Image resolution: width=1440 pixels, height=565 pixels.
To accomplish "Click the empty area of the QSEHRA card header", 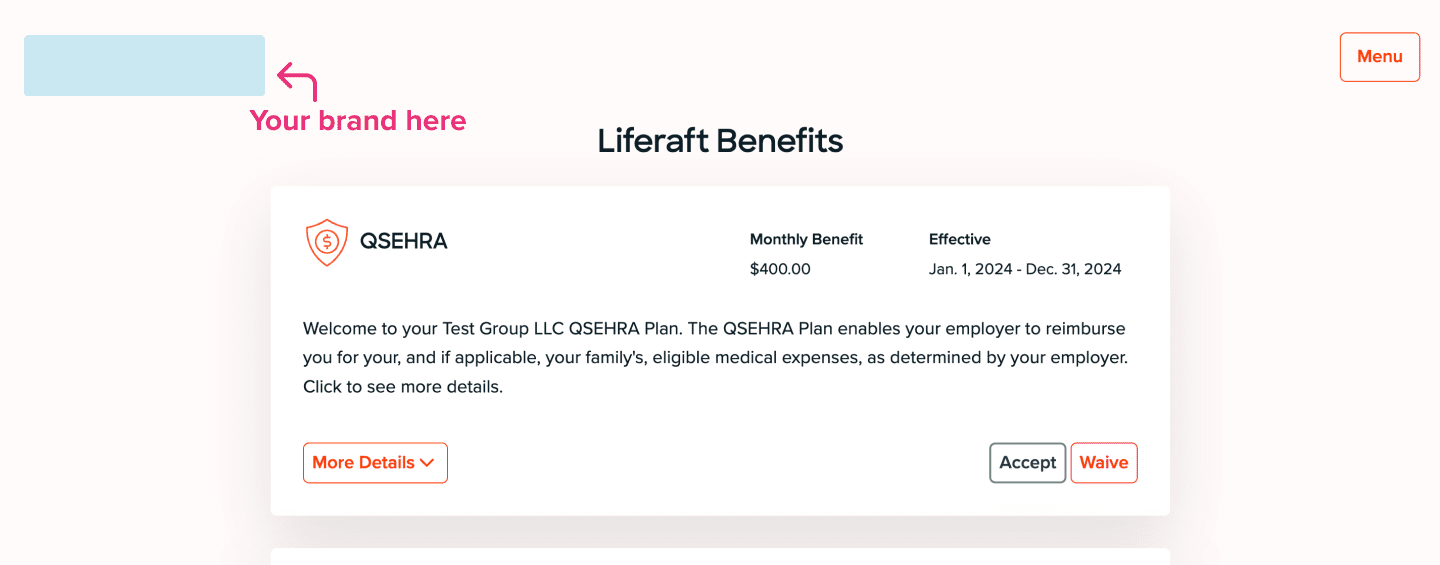I will tap(598, 243).
